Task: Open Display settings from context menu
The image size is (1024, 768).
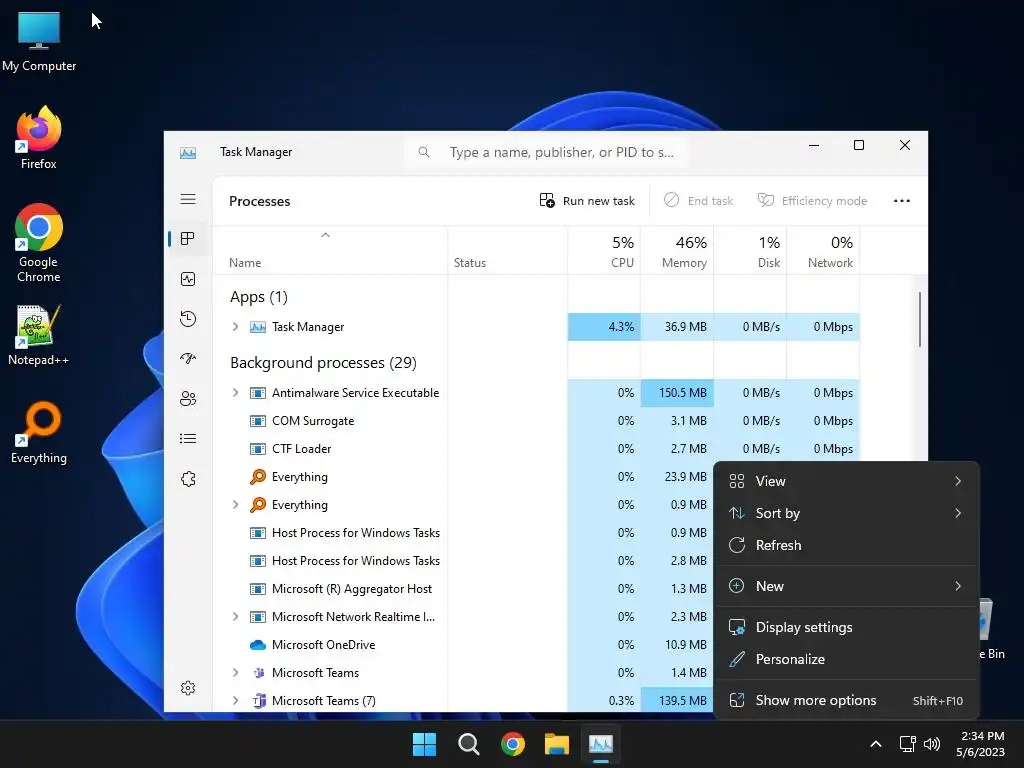Action: point(846,628)
